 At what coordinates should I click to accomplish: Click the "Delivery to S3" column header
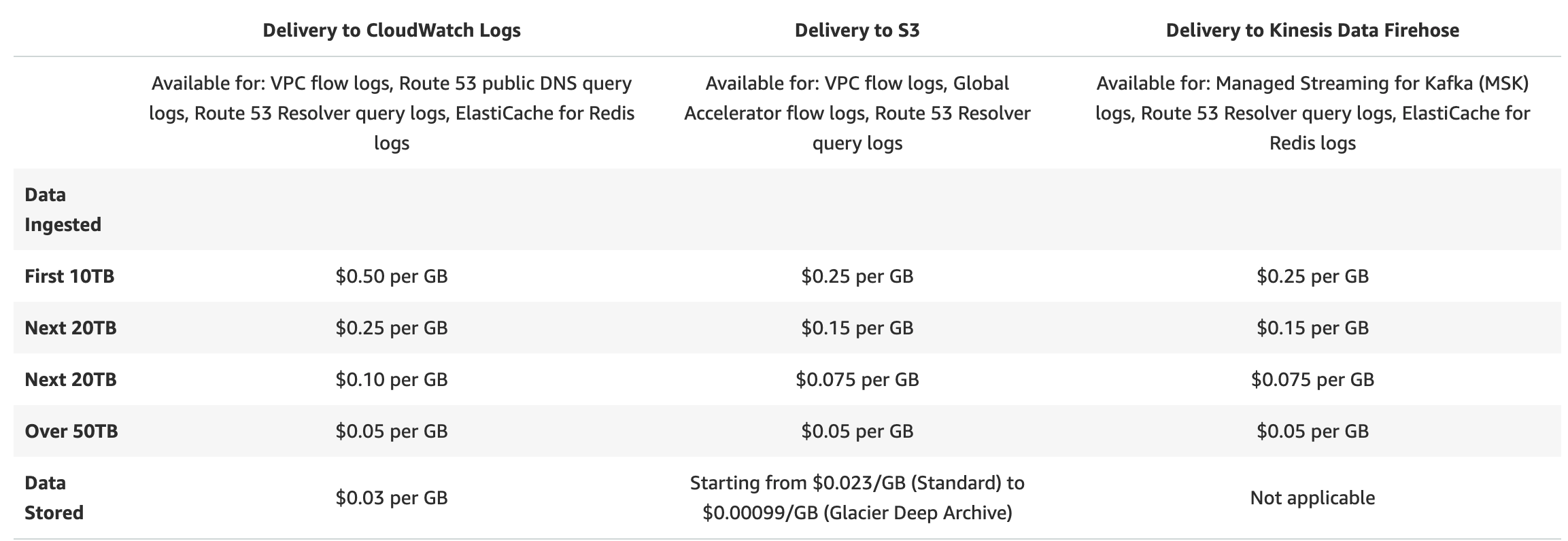coord(857,31)
